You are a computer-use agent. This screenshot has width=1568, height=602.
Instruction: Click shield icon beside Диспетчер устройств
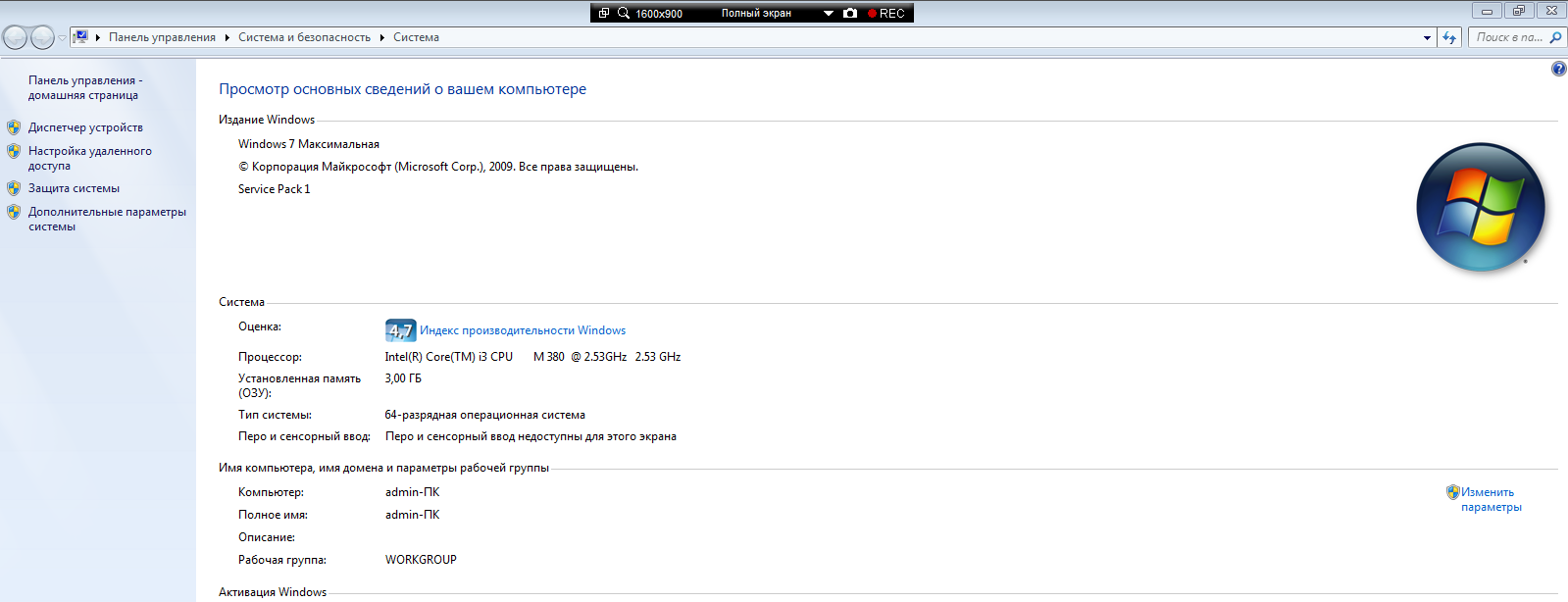14,127
